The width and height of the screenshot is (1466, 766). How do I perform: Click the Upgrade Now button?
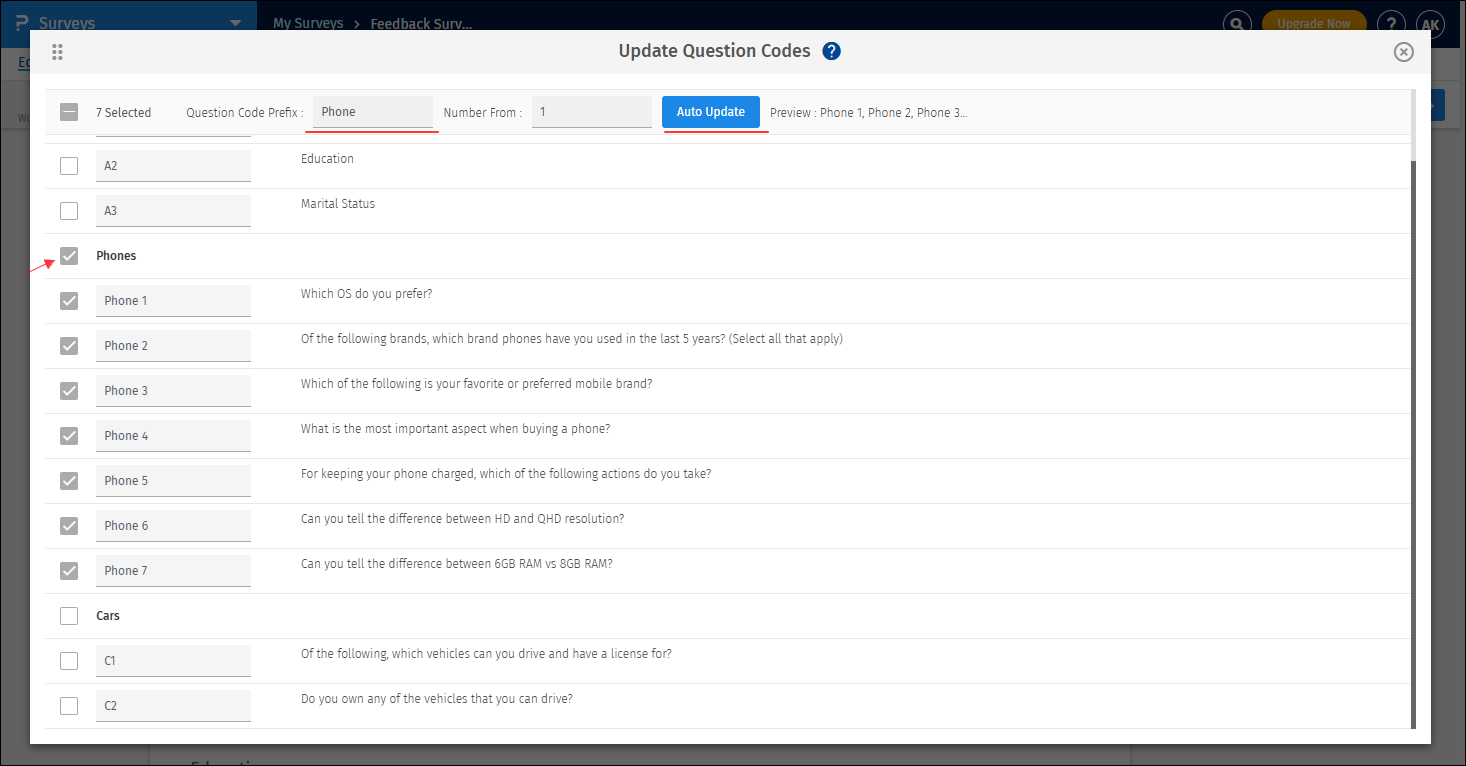(1314, 20)
